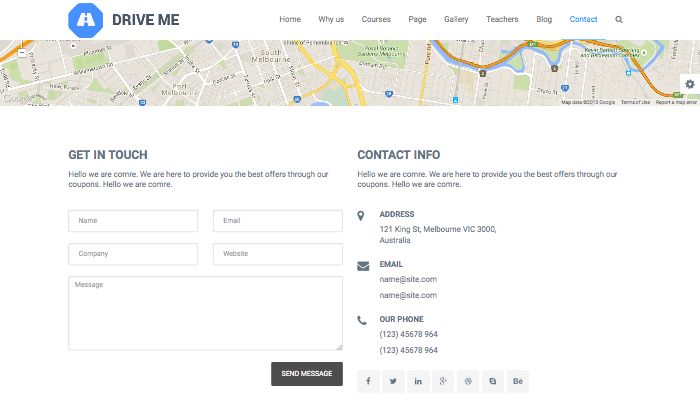Click into the Message text area
Screen dimensions: 700x394
pyautogui.click(x=205, y=313)
